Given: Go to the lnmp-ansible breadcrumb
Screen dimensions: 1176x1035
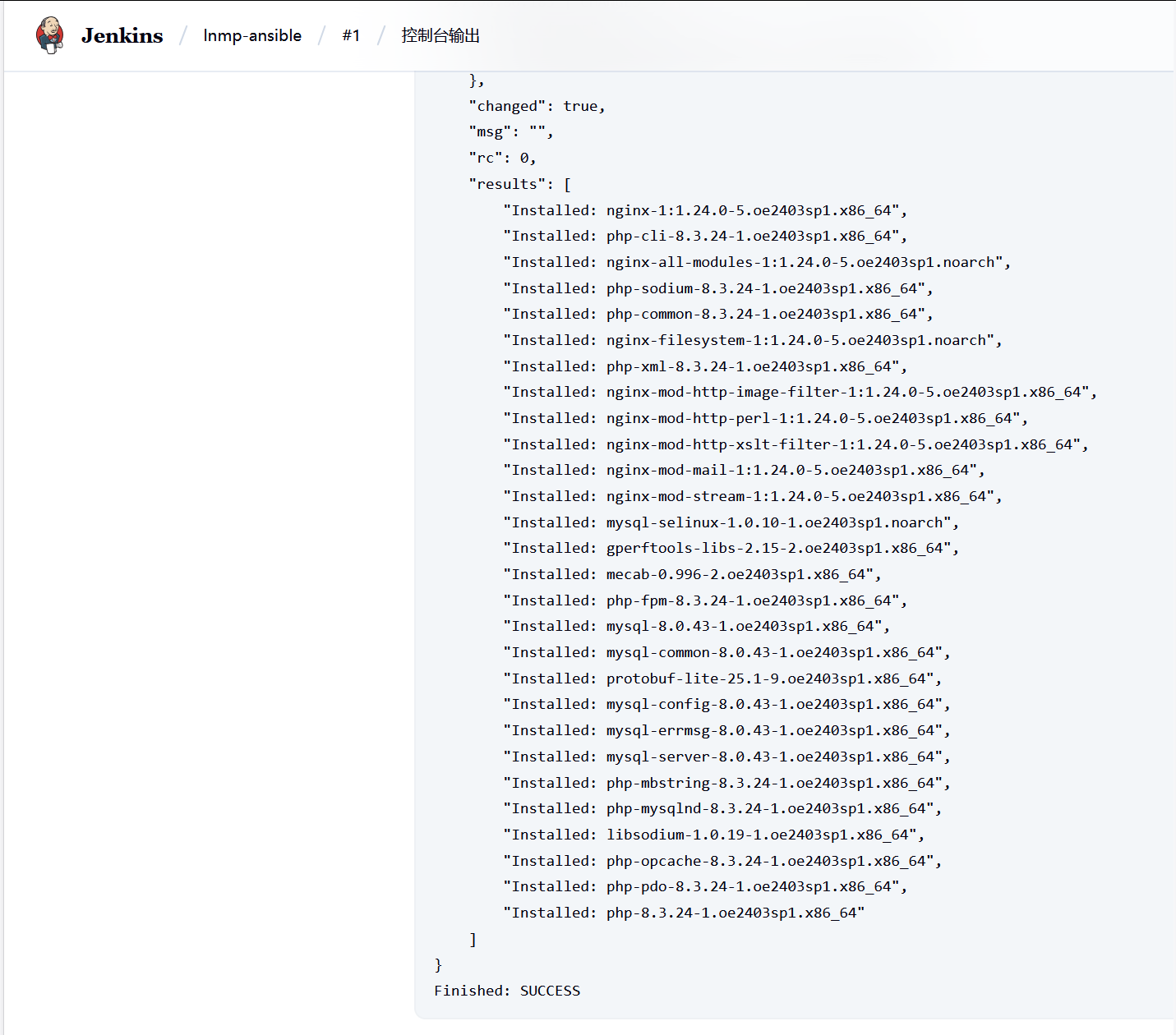Looking at the screenshot, I should click(252, 35).
